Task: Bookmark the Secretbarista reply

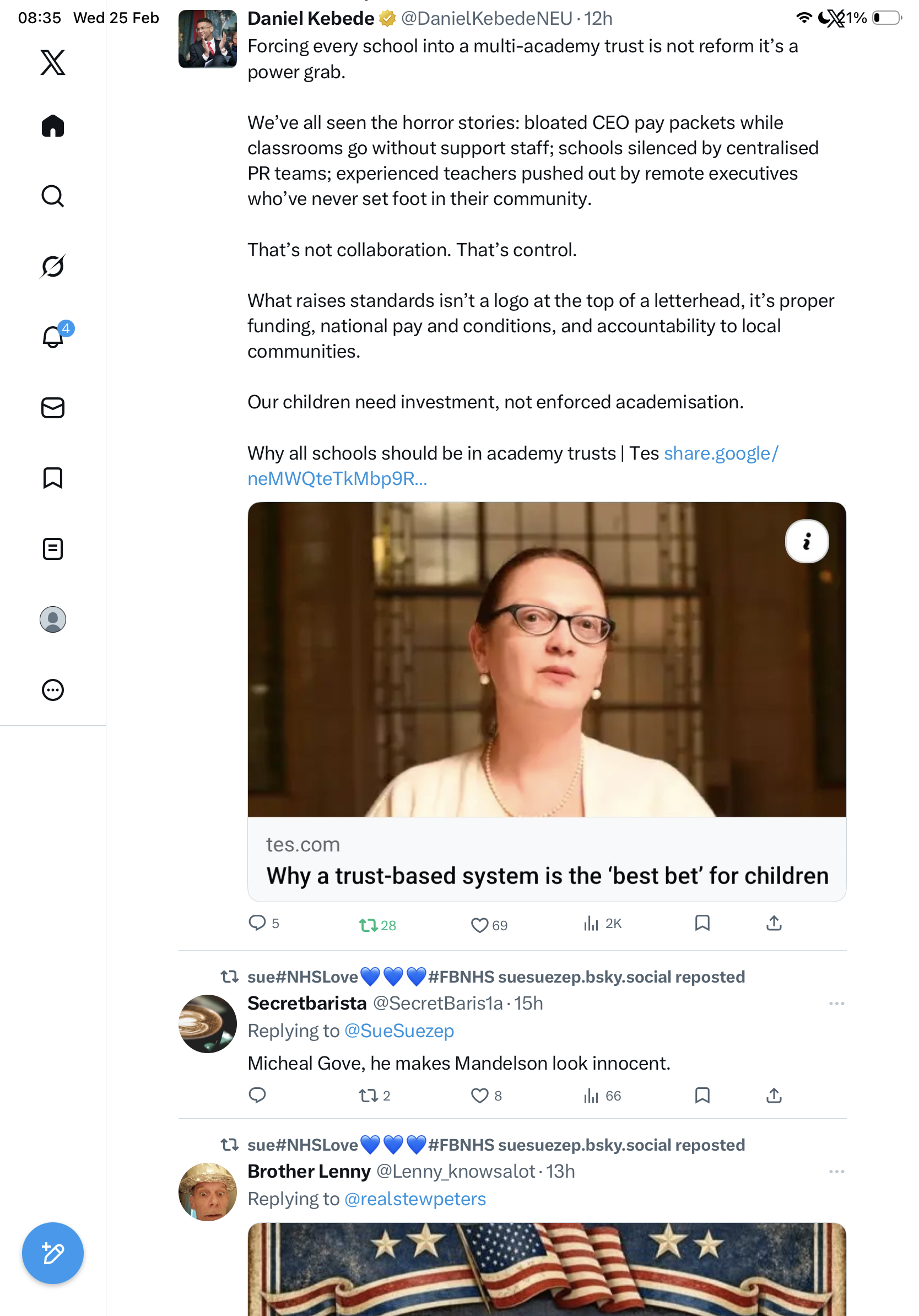Action: [x=702, y=1096]
